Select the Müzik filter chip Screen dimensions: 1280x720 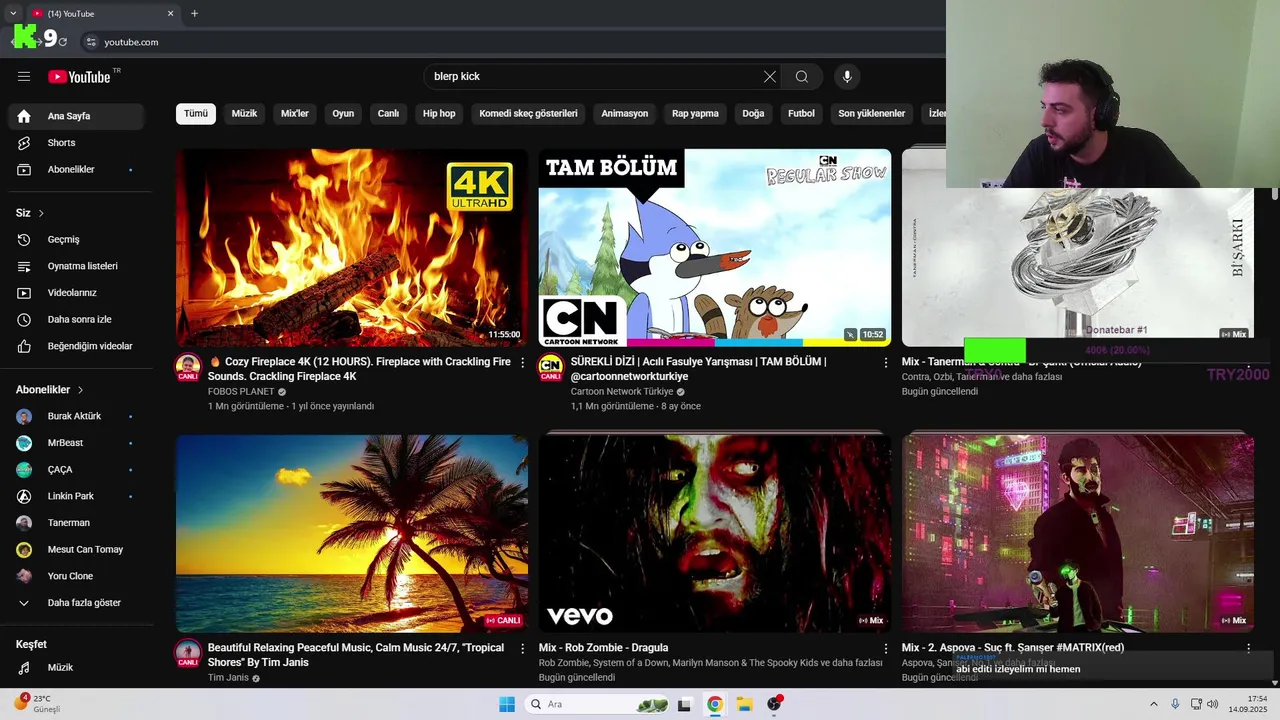point(244,114)
